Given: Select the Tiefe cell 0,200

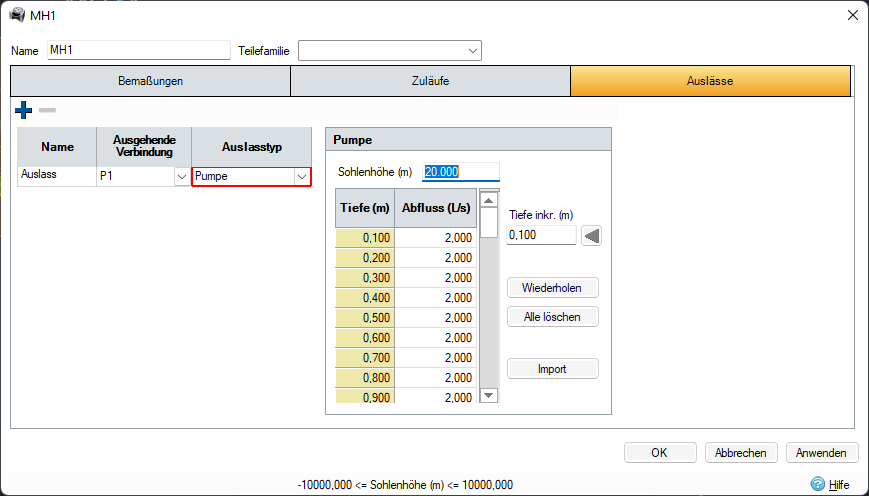Looking at the screenshot, I should pyautogui.click(x=365, y=258).
